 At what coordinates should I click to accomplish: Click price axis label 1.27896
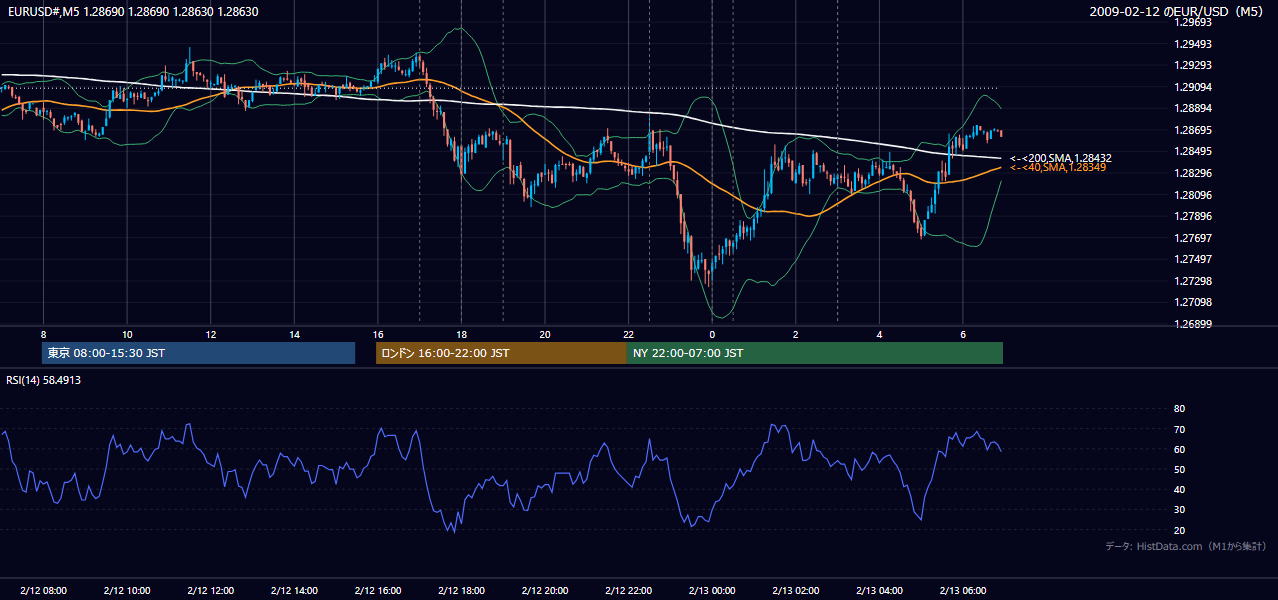point(1192,216)
